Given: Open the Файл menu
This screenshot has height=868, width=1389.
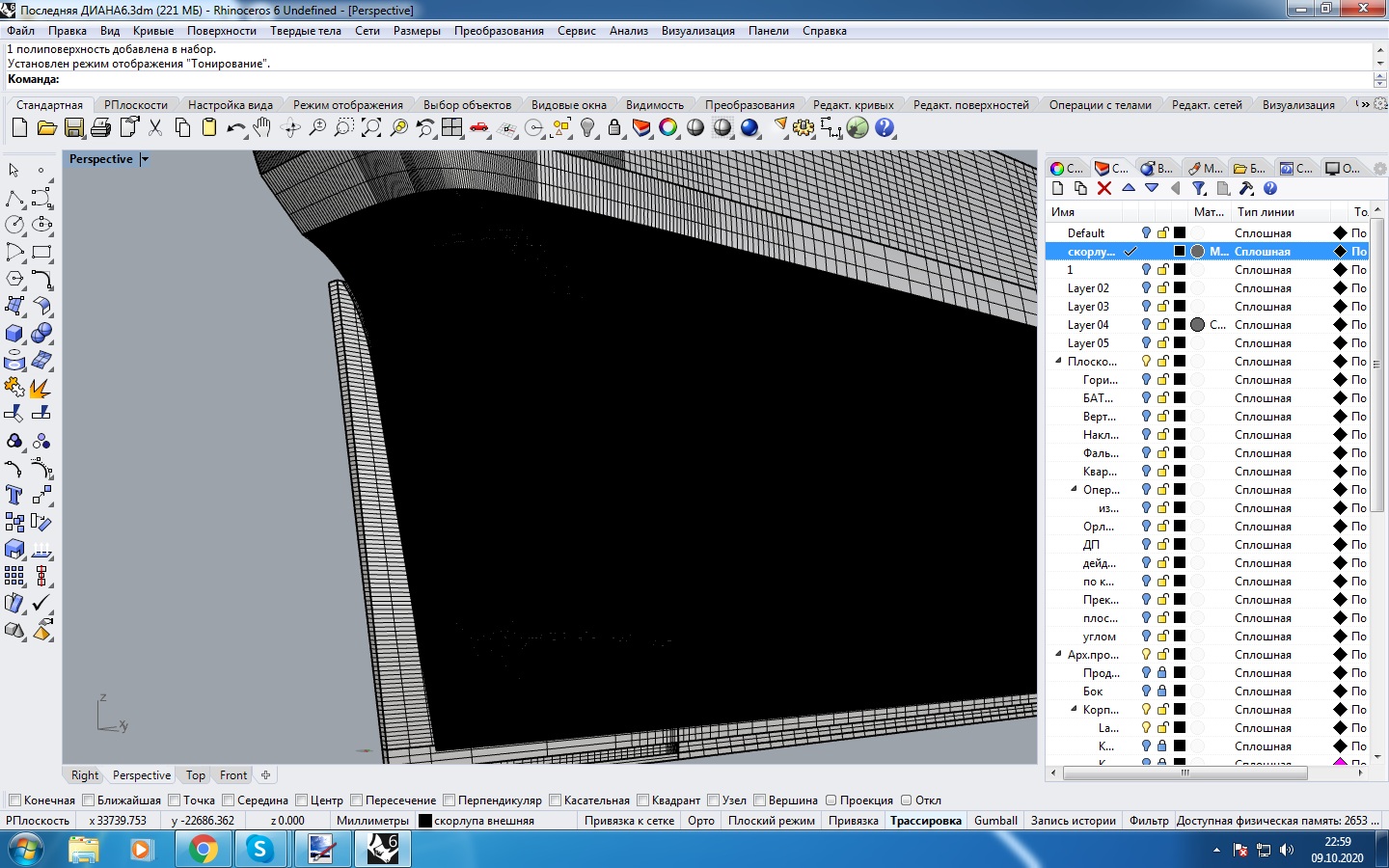Looking at the screenshot, I should tap(20, 31).
